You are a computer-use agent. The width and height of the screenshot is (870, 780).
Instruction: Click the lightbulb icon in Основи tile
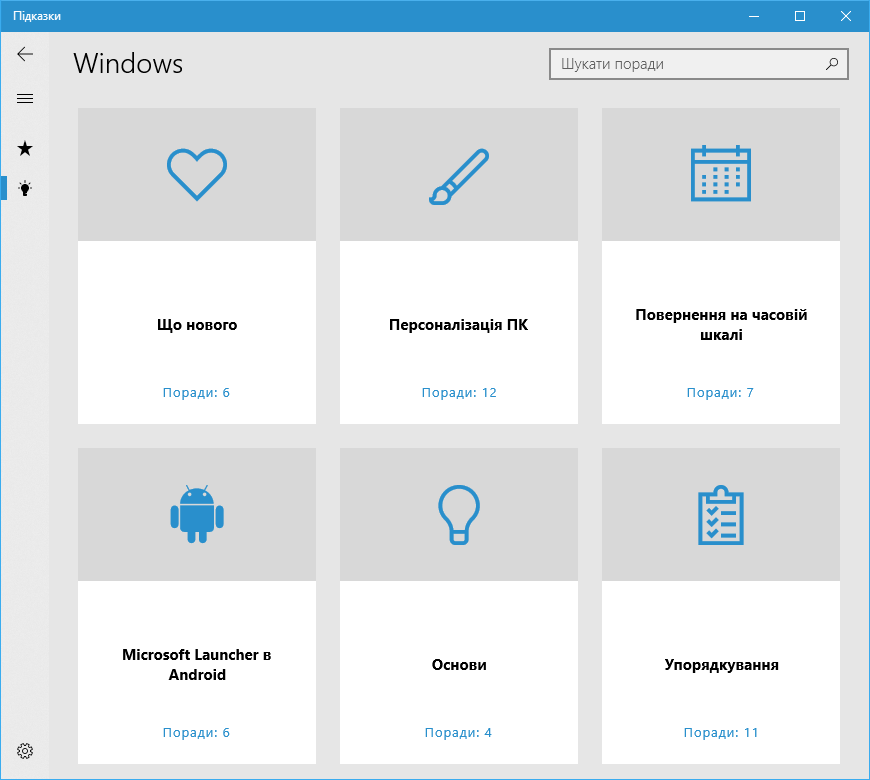click(459, 515)
